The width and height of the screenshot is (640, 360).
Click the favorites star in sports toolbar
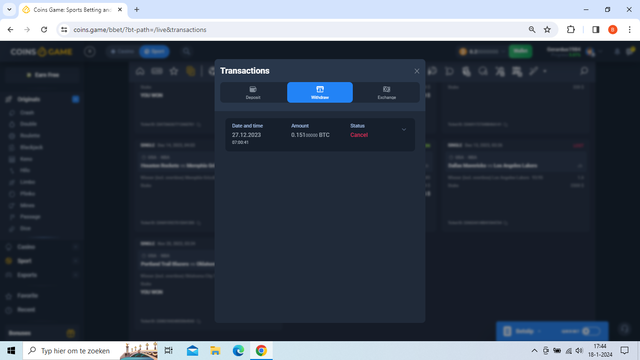(x=174, y=71)
